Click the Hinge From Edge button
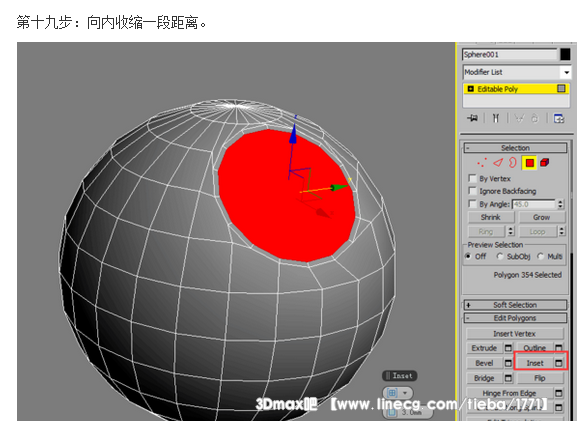 pos(510,393)
